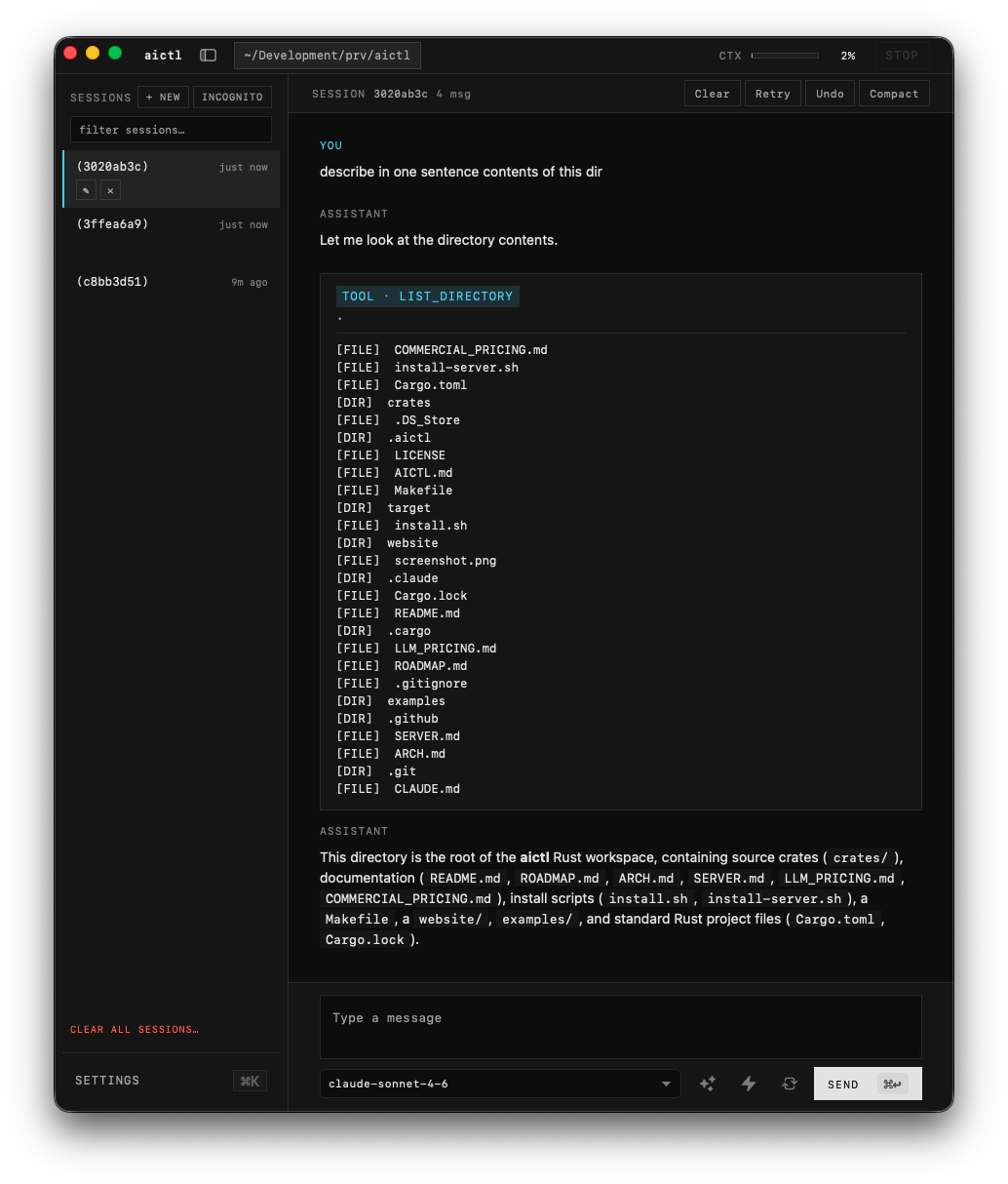Click the README.md line in the tool output

[398, 613]
